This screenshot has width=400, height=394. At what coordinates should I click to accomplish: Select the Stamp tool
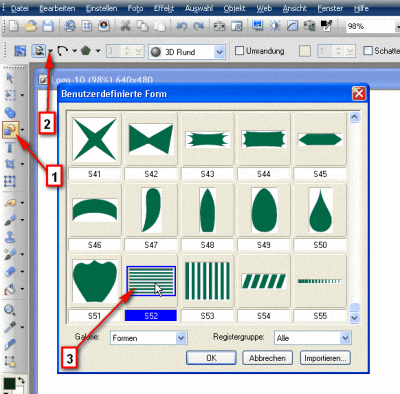pyautogui.click(x=10, y=237)
